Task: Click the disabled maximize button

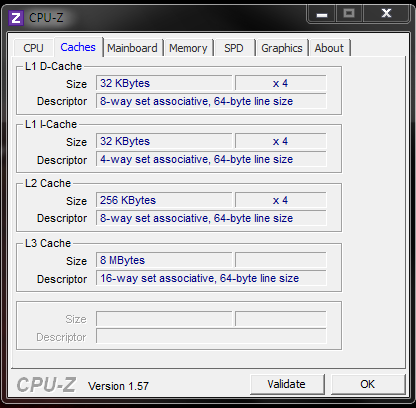Action: click(x=349, y=14)
